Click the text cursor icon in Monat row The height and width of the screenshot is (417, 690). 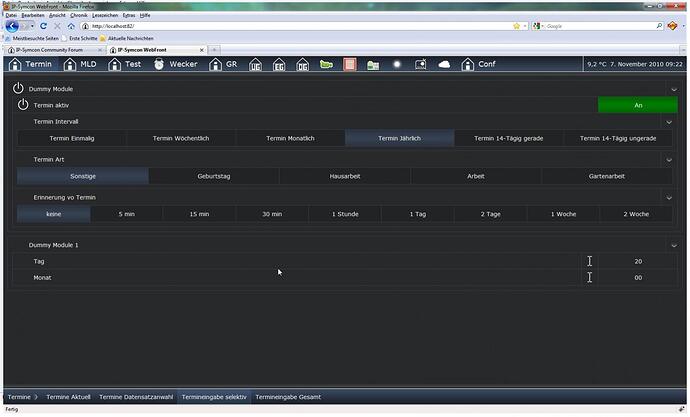pos(590,278)
